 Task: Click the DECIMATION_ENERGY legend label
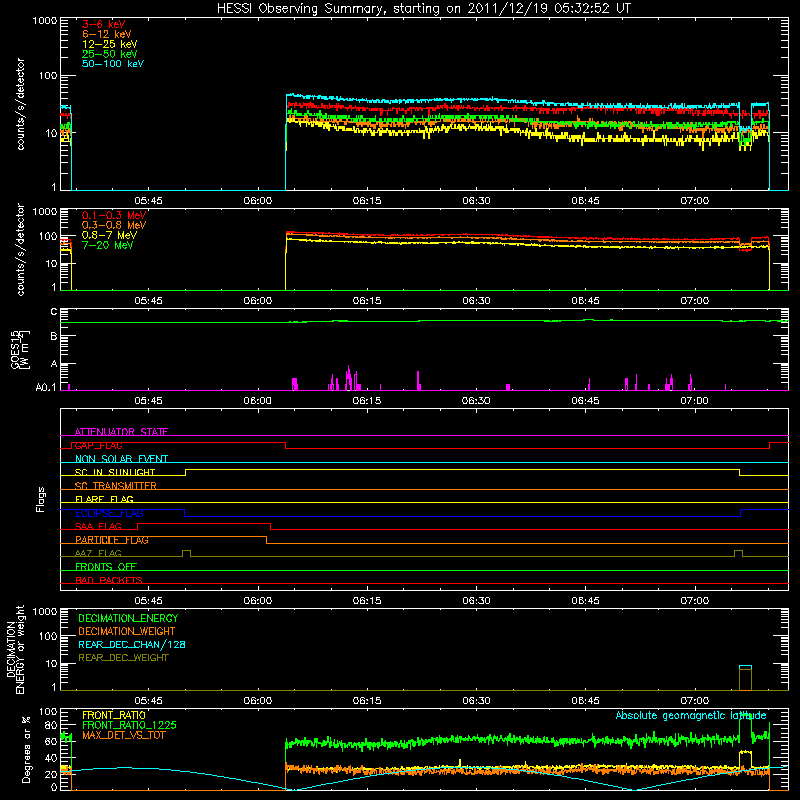click(128, 618)
